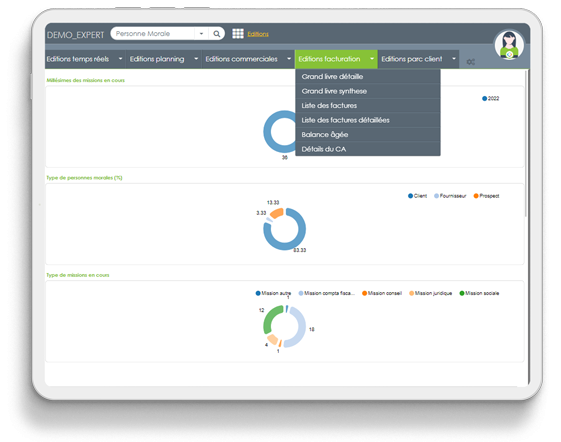Follow the Editions link
Viewport: 561px width, 442px height.
(258, 34)
